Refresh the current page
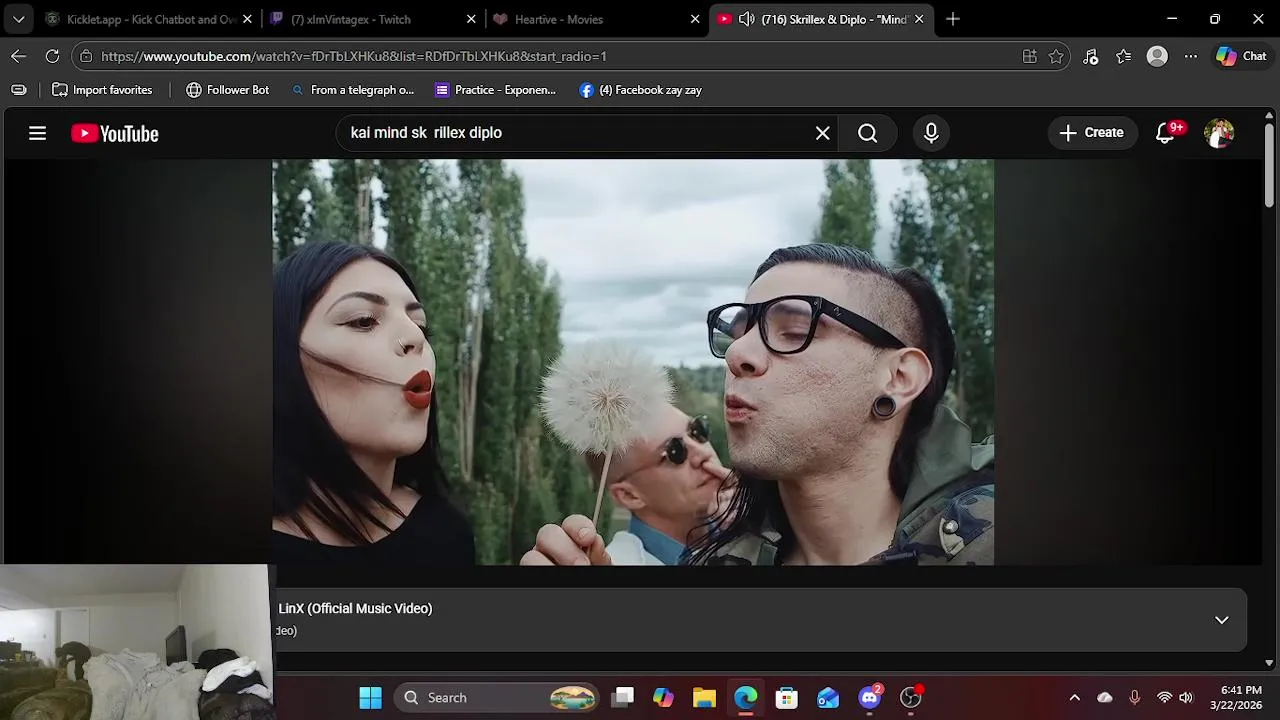This screenshot has width=1280, height=720. pyautogui.click(x=52, y=56)
